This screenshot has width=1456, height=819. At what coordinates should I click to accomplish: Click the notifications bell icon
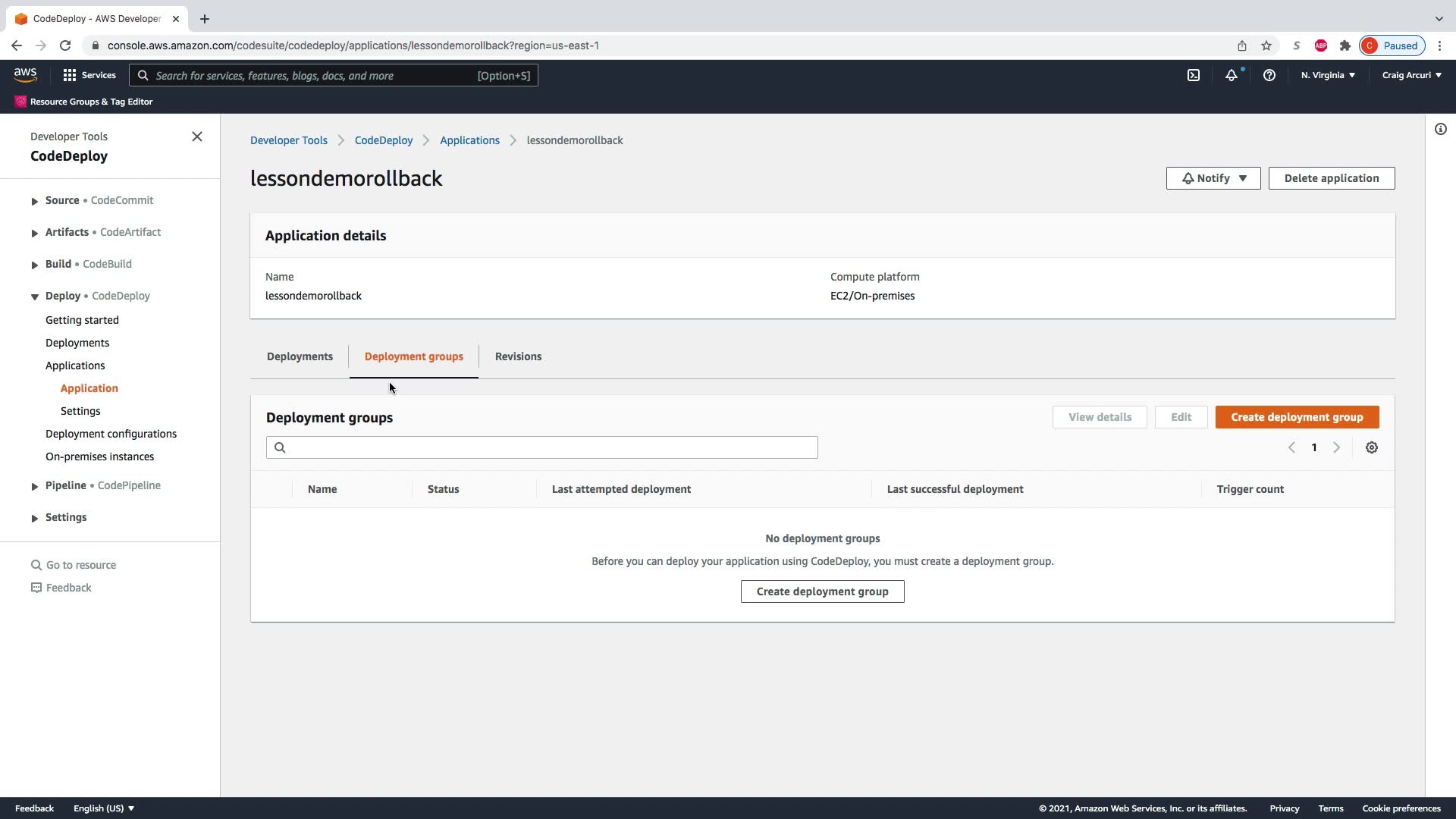pyautogui.click(x=1232, y=75)
